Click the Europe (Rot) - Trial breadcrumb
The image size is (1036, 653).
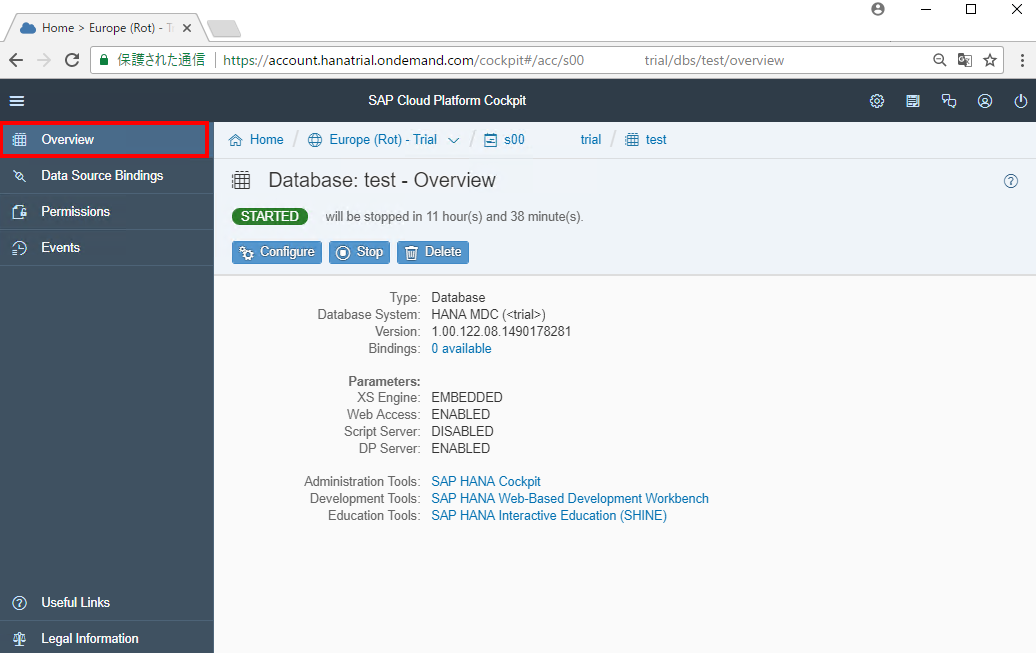(x=383, y=140)
